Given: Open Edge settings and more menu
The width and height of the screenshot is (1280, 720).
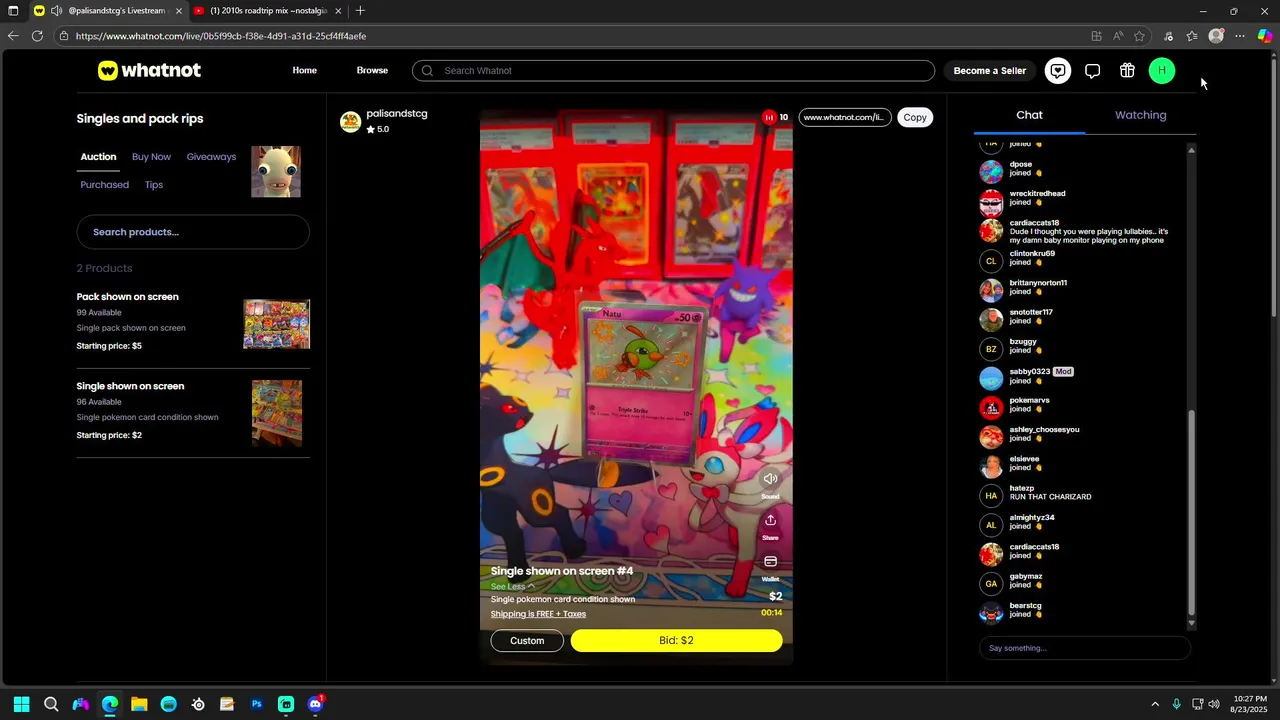Looking at the screenshot, I should 1240,36.
